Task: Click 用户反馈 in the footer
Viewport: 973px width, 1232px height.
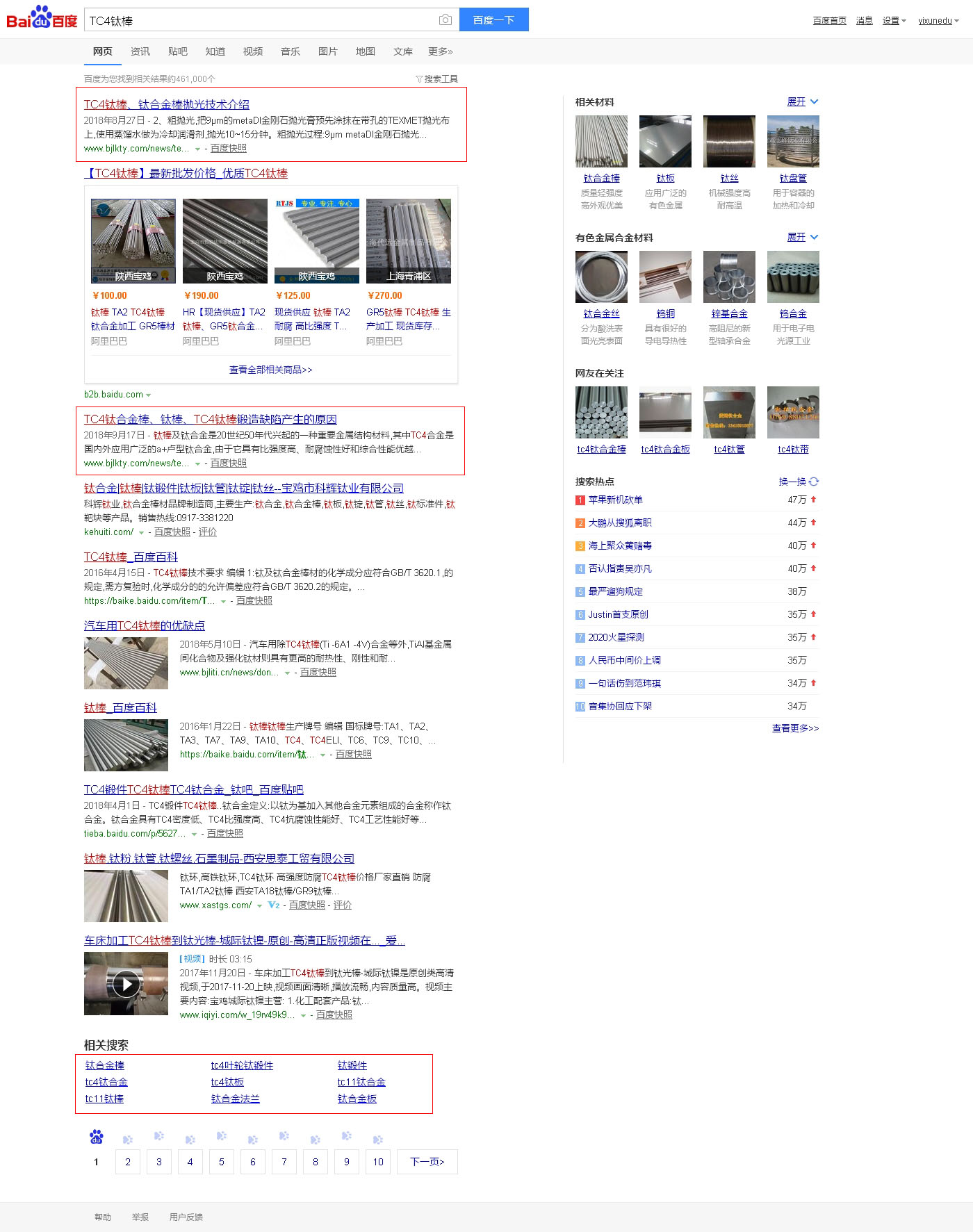Action: tap(186, 1217)
